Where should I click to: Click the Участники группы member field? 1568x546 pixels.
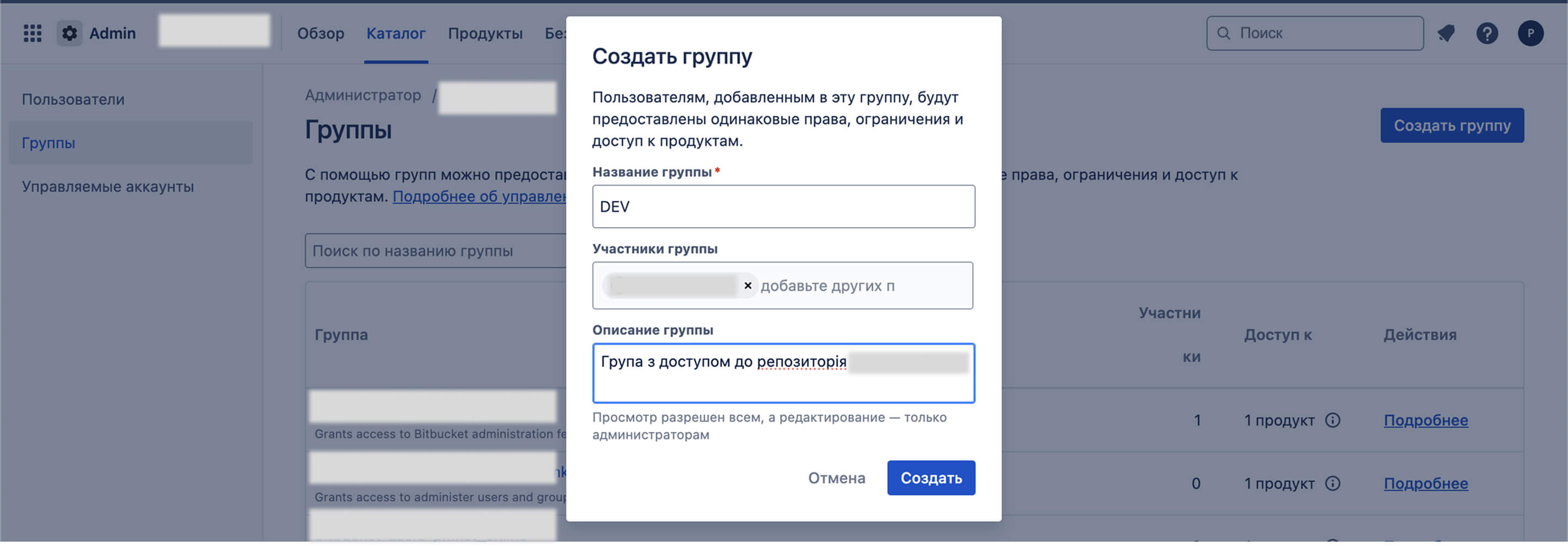(x=783, y=286)
